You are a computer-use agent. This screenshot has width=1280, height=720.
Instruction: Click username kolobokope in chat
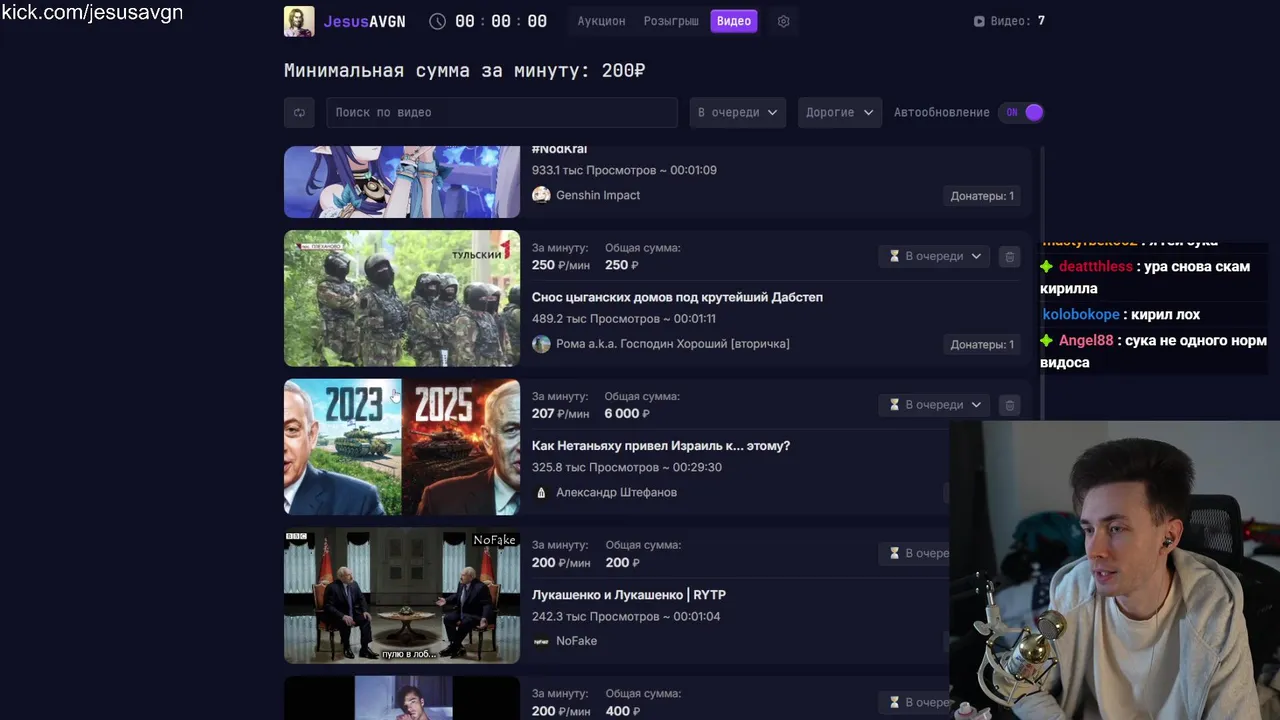tap(1081, 315)
